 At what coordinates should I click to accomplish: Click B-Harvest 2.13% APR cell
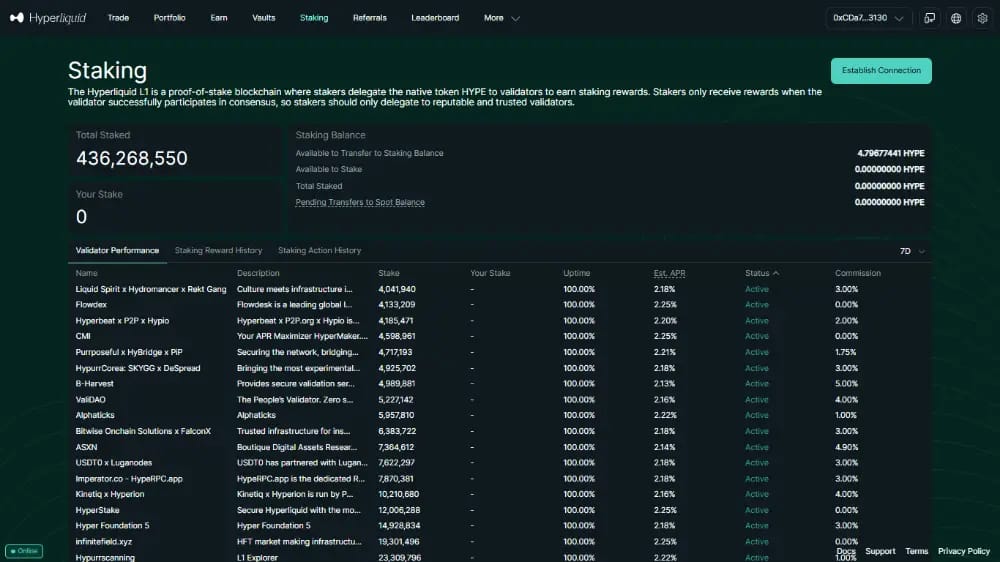[x=665, y=384]
